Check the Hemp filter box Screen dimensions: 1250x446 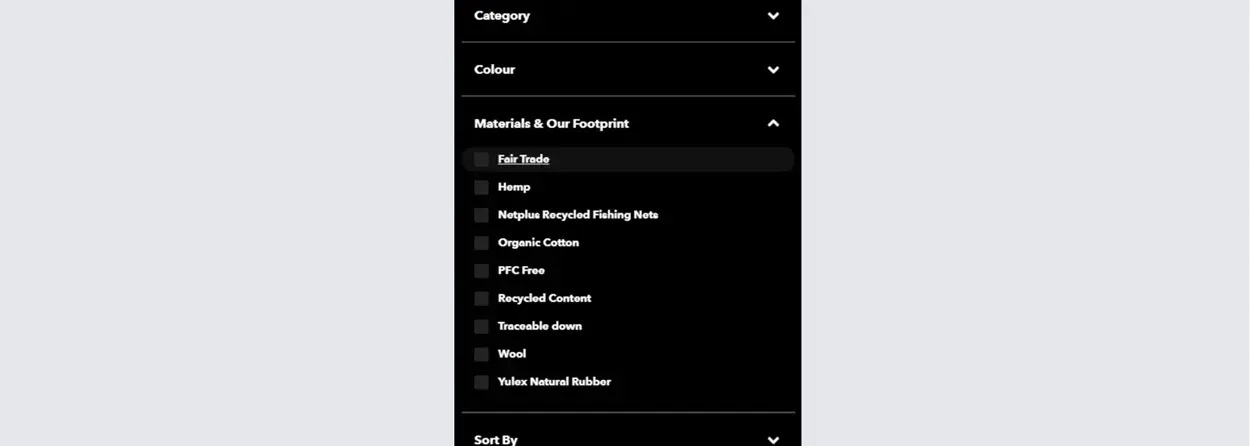pos(481,187)
